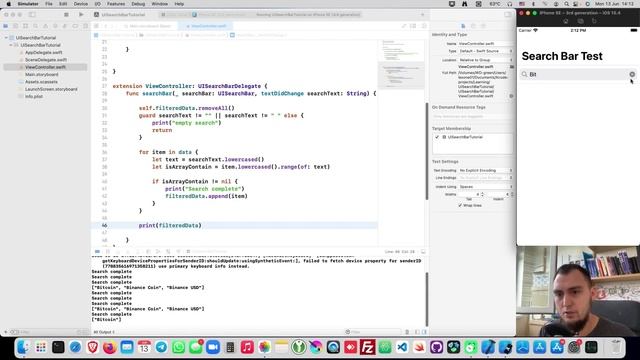The image size is (640, 360).
Task: Click the rotate icon in Simulator title bar
Action: (x=594, y=21)
